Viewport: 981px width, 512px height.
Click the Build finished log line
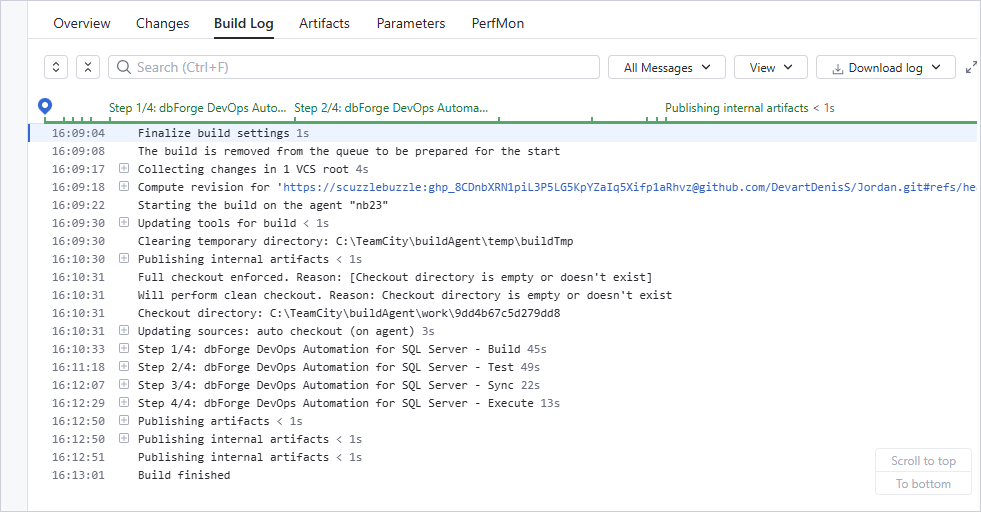tap(184, 475)
